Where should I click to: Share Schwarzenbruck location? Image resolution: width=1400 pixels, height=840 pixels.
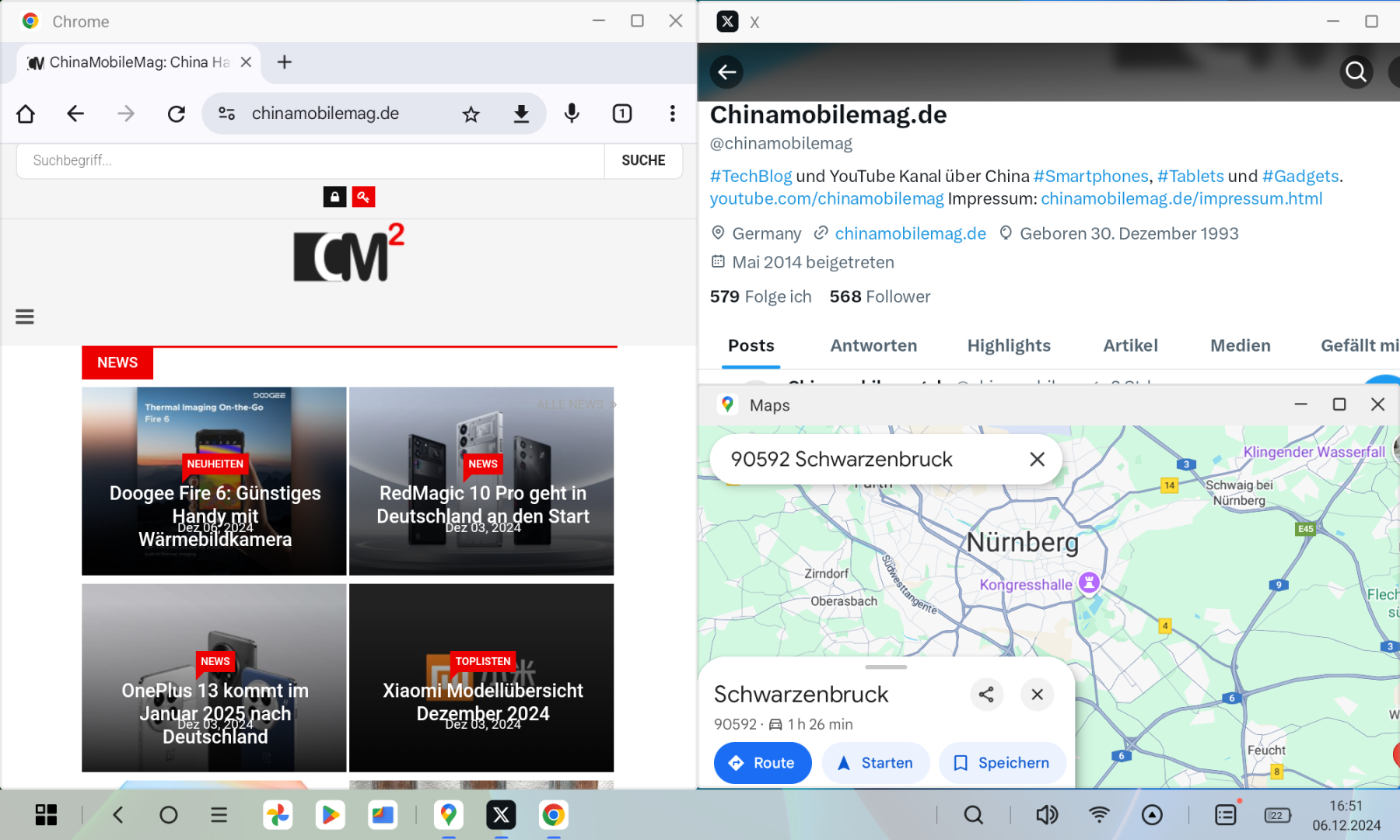click(986, 695)
